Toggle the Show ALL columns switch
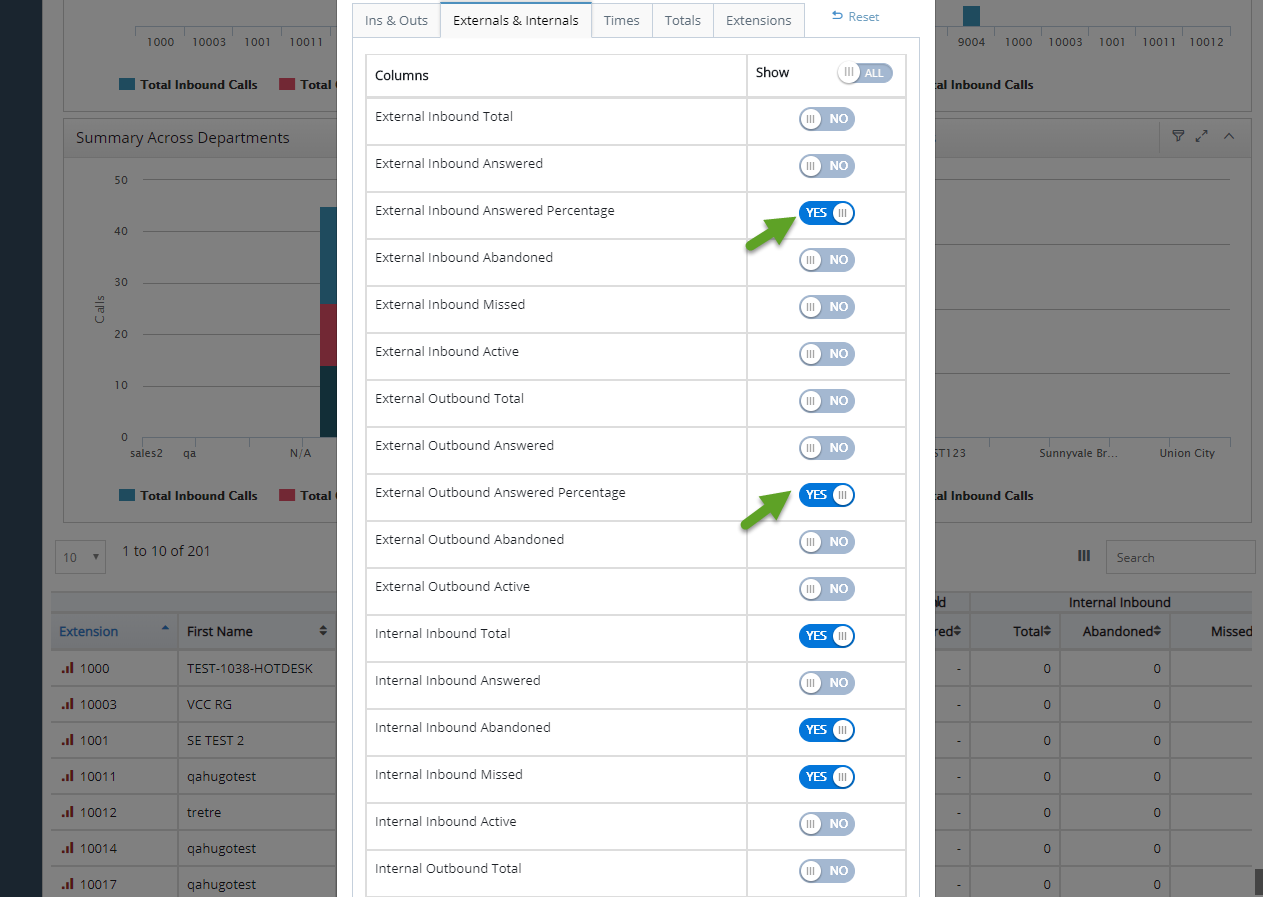 pos(865,73)
